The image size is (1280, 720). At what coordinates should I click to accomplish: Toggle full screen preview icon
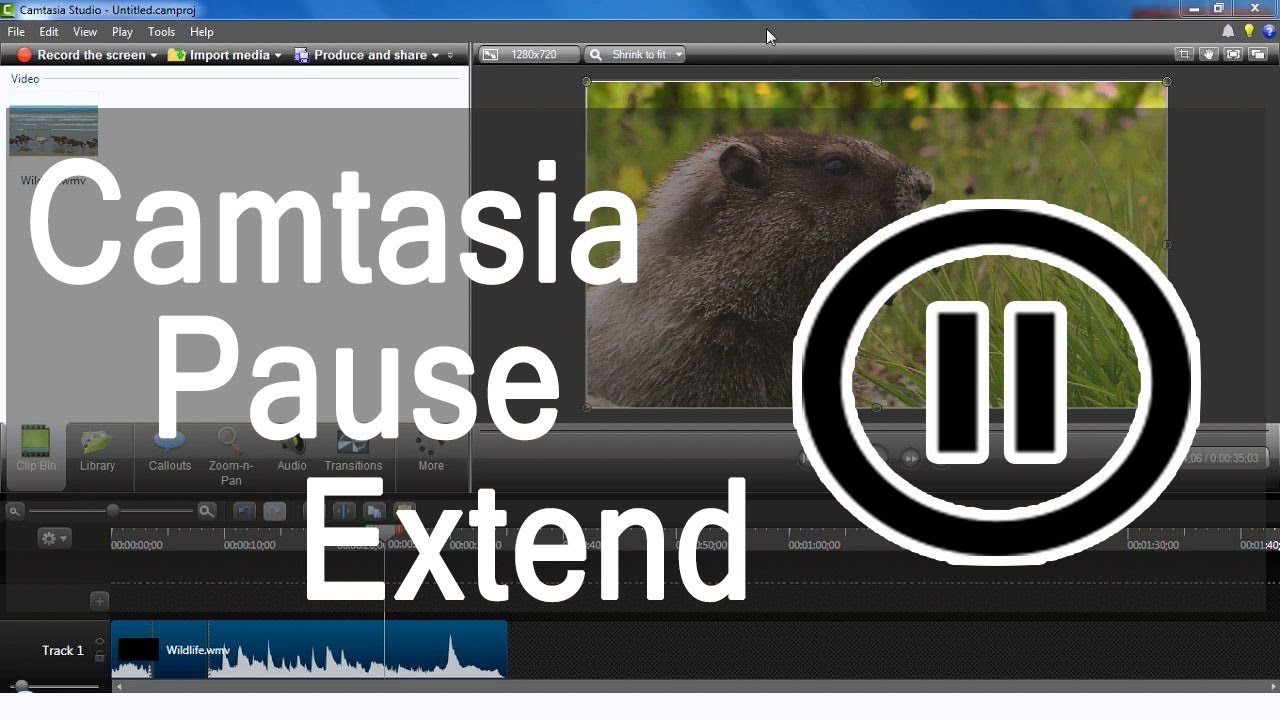pos(1234,55)
